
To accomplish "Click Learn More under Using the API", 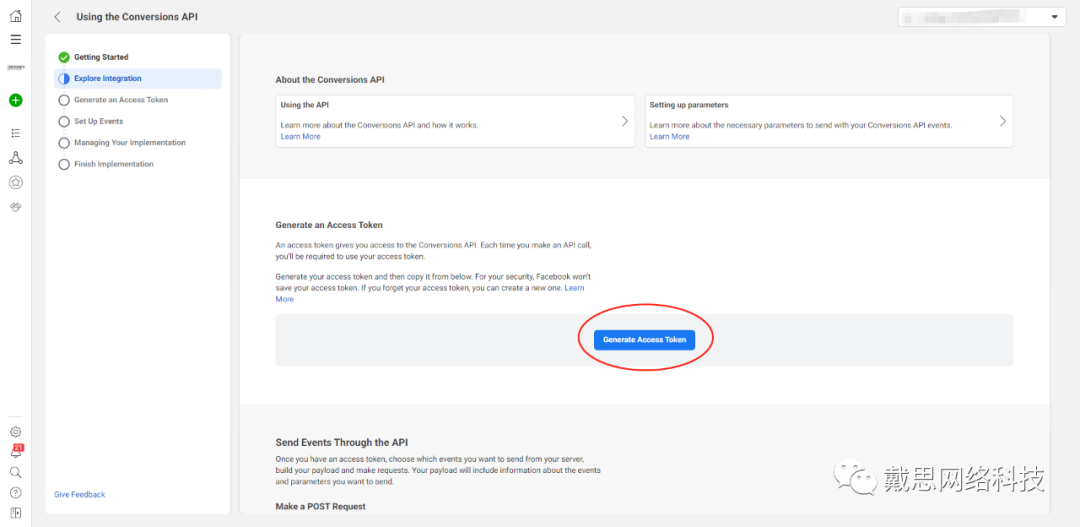I will [x=300, y=136].
